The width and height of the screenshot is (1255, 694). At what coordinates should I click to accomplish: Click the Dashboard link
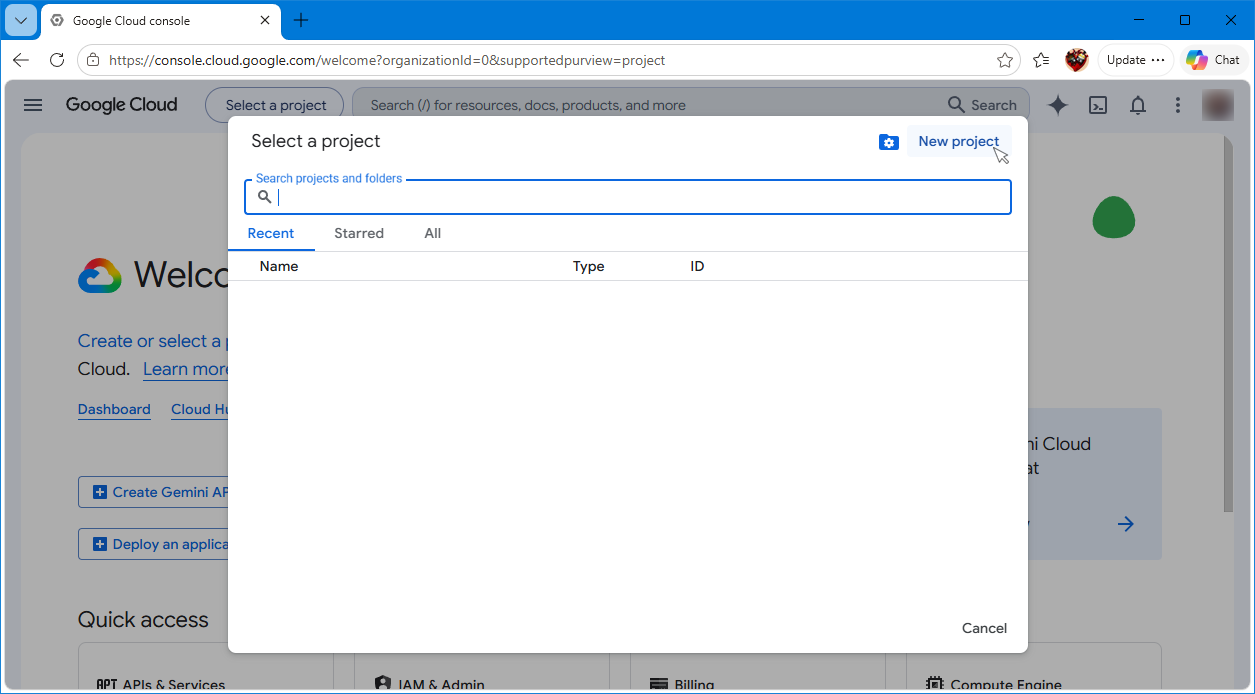click(x=114, y=409)
